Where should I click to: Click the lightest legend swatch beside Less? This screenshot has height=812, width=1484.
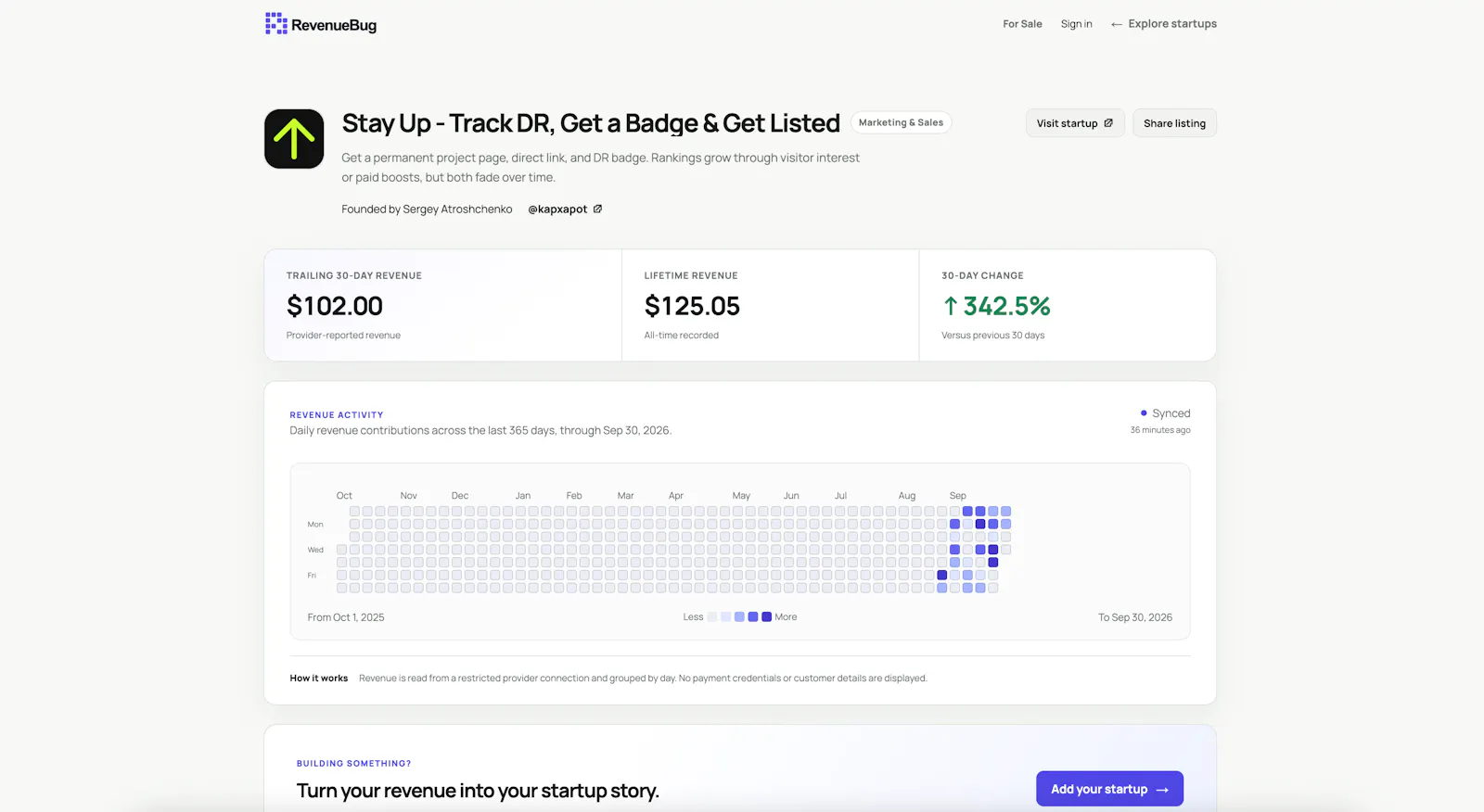coord(712,616)
